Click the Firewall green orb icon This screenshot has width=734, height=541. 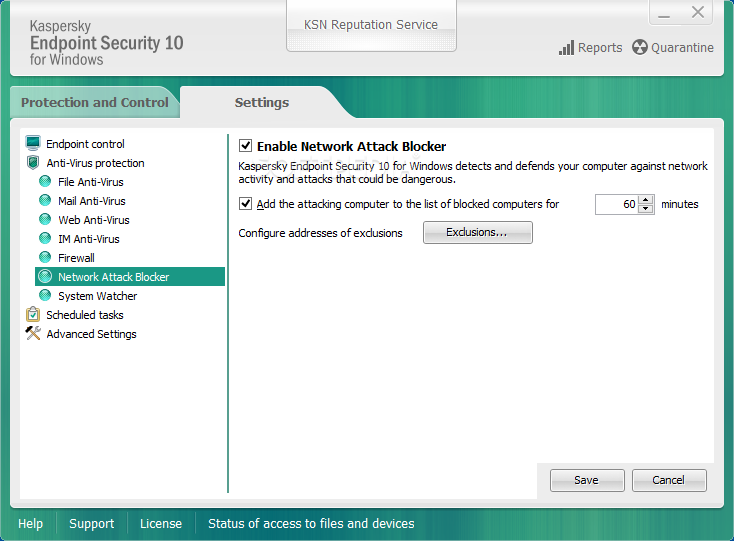(x=45, y=257)
